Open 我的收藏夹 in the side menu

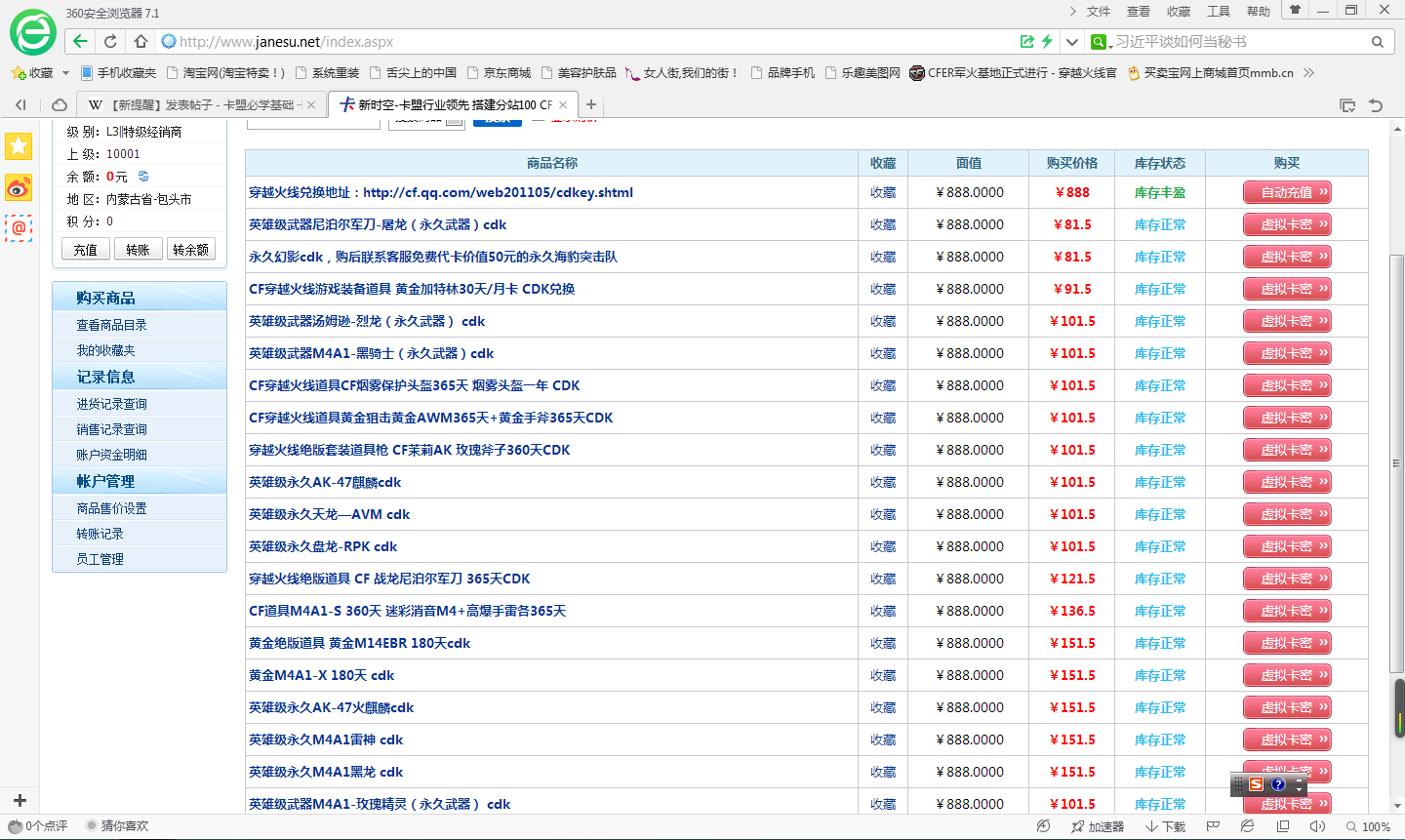[106, 350]
